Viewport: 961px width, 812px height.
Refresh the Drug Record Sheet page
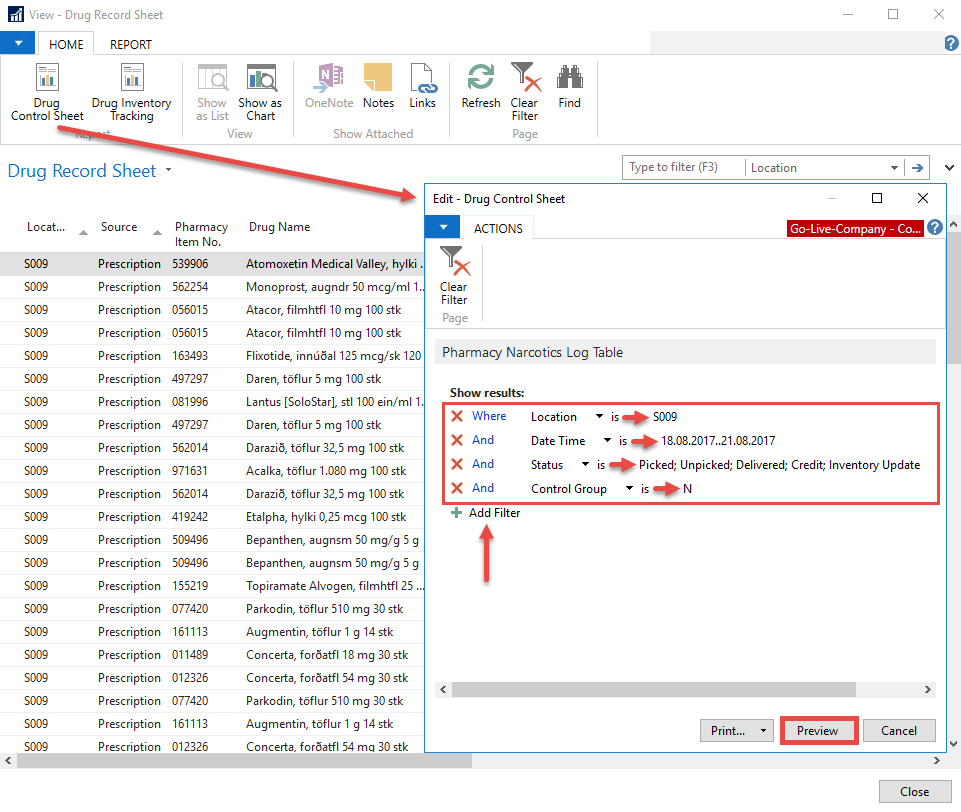coord(481,87)
